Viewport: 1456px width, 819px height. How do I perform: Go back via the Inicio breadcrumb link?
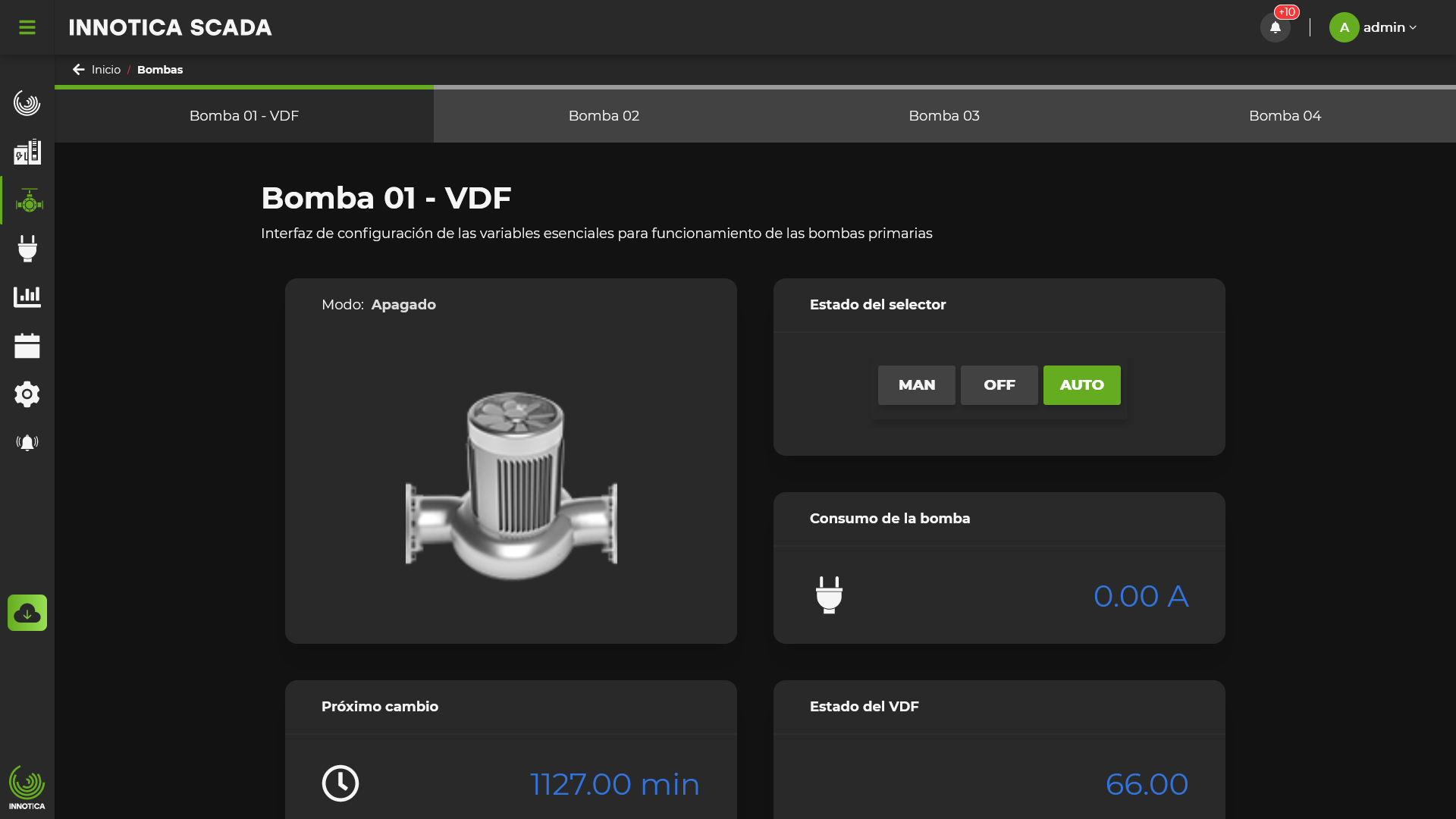point(105,70)
